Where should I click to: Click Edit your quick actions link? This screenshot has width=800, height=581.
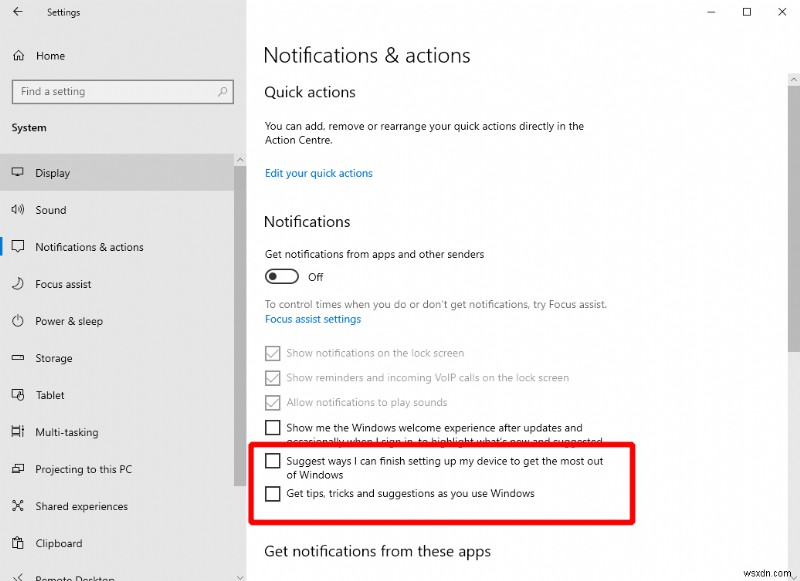[x=317, y=172]
